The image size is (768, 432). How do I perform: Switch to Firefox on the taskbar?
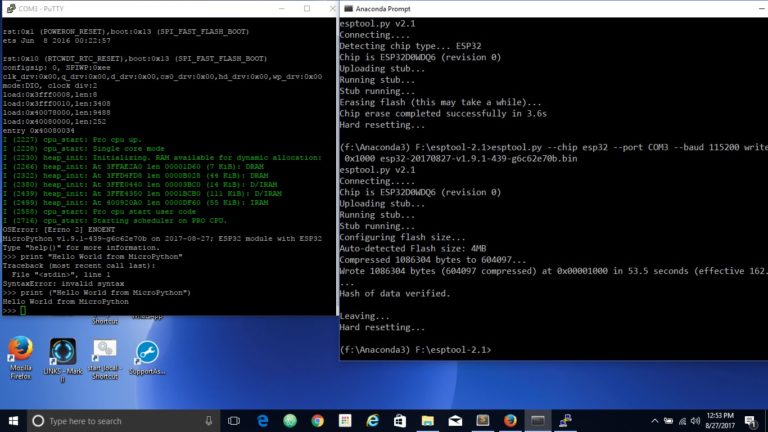coord(510,421)
